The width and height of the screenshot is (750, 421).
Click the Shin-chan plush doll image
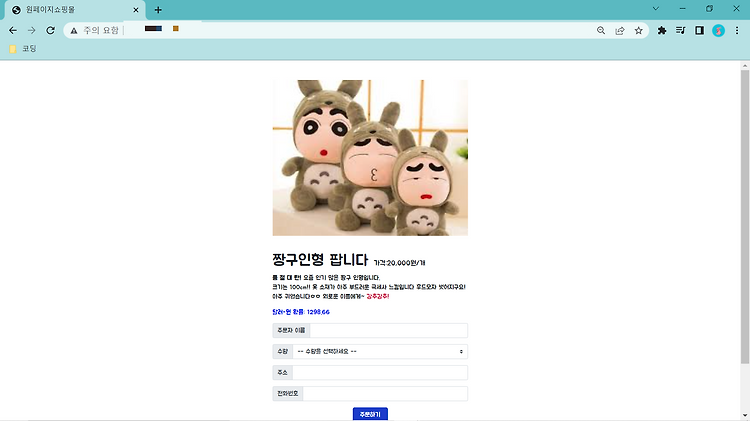(370, 158)
